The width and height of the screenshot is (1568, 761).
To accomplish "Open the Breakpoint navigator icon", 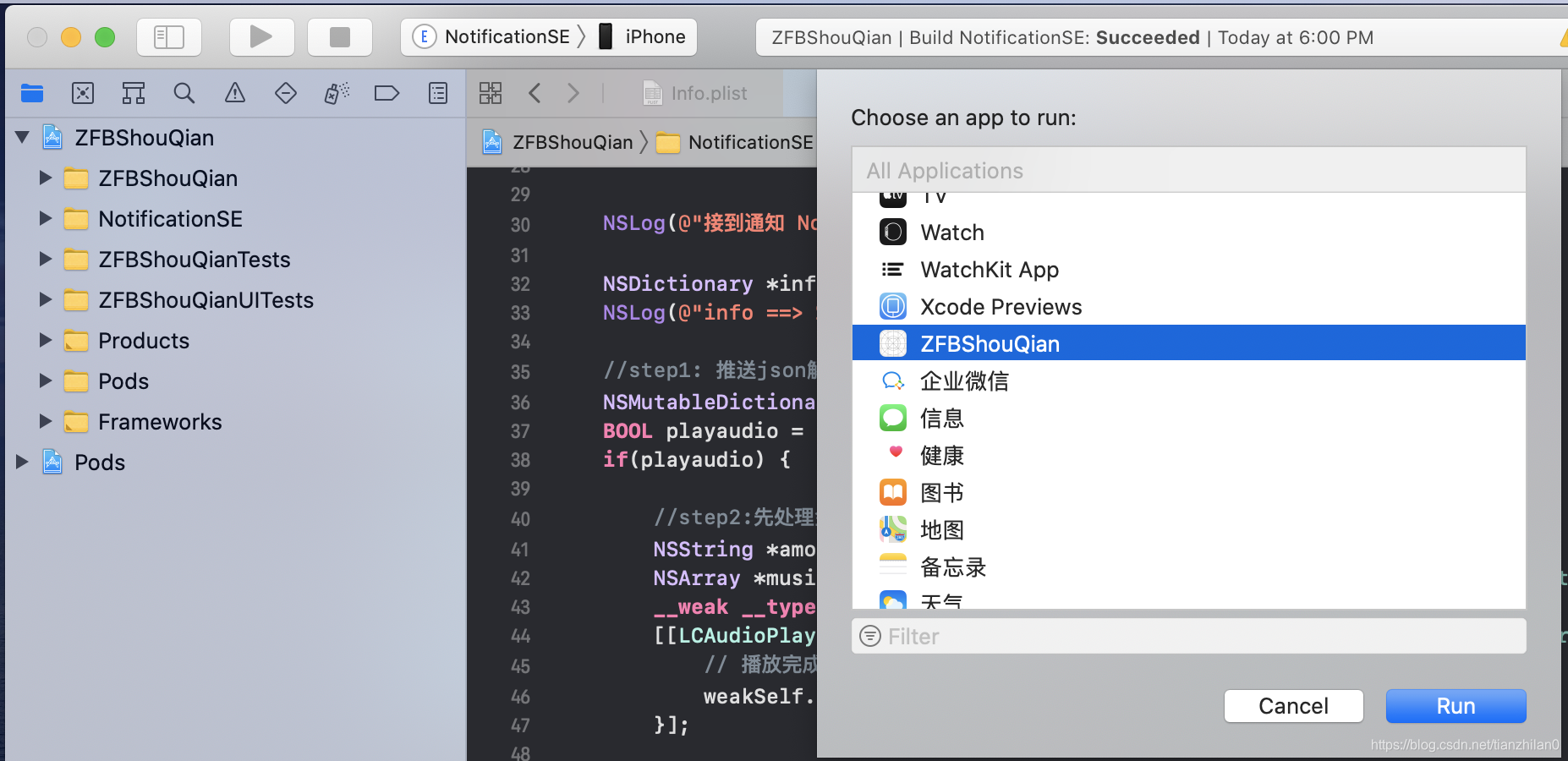I will [x=387, y=93].
